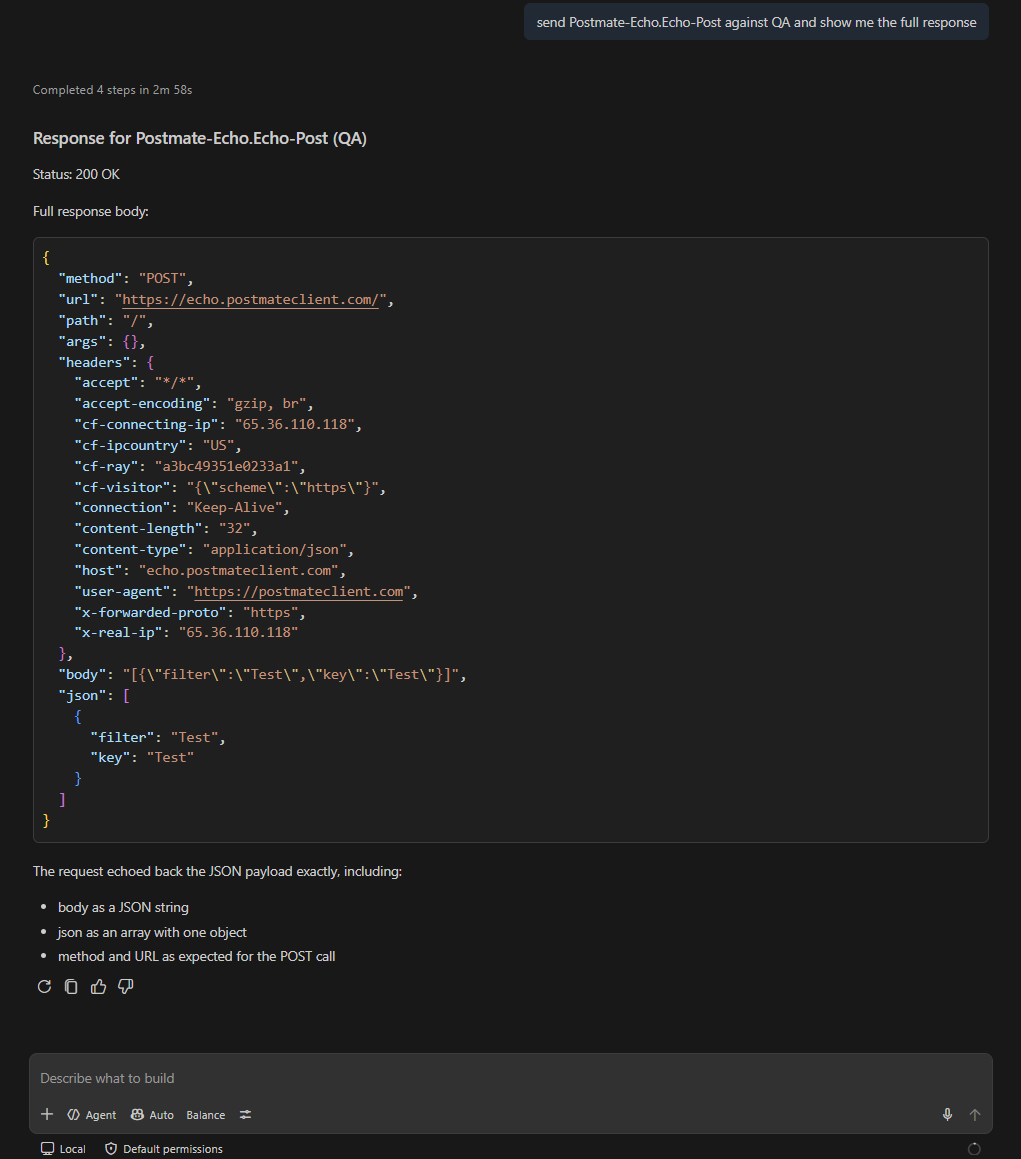This screenshot has height=1159, width=1021.
Task: Click the "content-type" header line
Action: pos(214,550)
